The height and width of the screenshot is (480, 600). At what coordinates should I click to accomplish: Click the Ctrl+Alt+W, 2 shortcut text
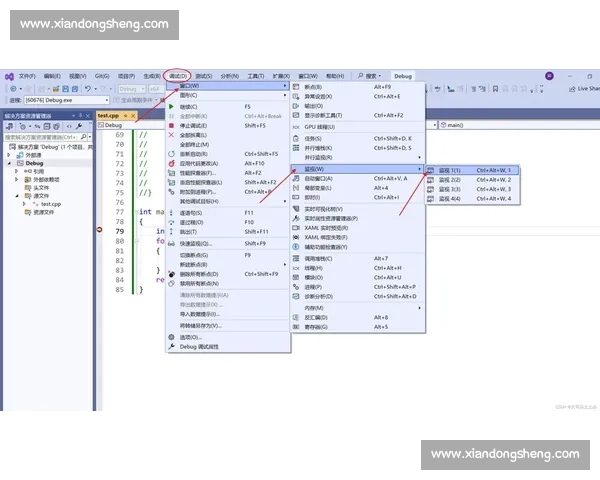click(x=494, y=180)
